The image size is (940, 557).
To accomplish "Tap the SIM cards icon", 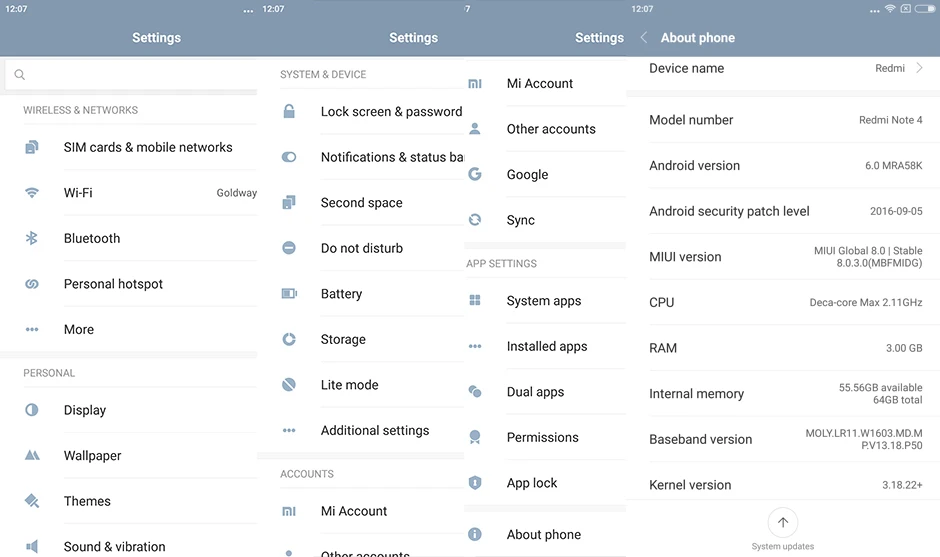I will tap(32, 147).
